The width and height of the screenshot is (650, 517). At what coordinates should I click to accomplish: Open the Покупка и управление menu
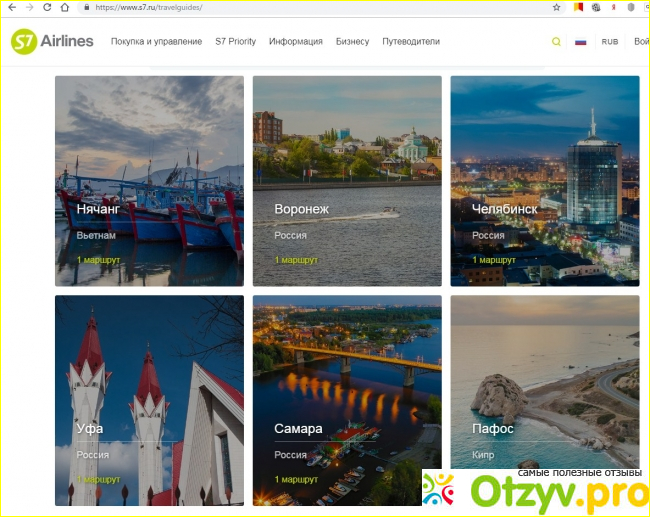pos(156,42)
